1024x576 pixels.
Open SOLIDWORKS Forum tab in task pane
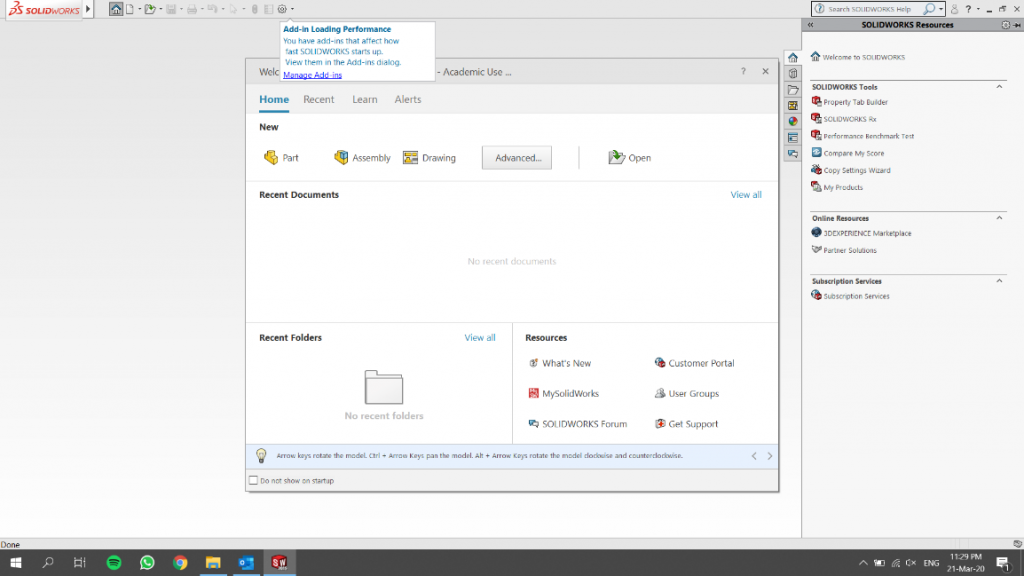coord(793,154)
